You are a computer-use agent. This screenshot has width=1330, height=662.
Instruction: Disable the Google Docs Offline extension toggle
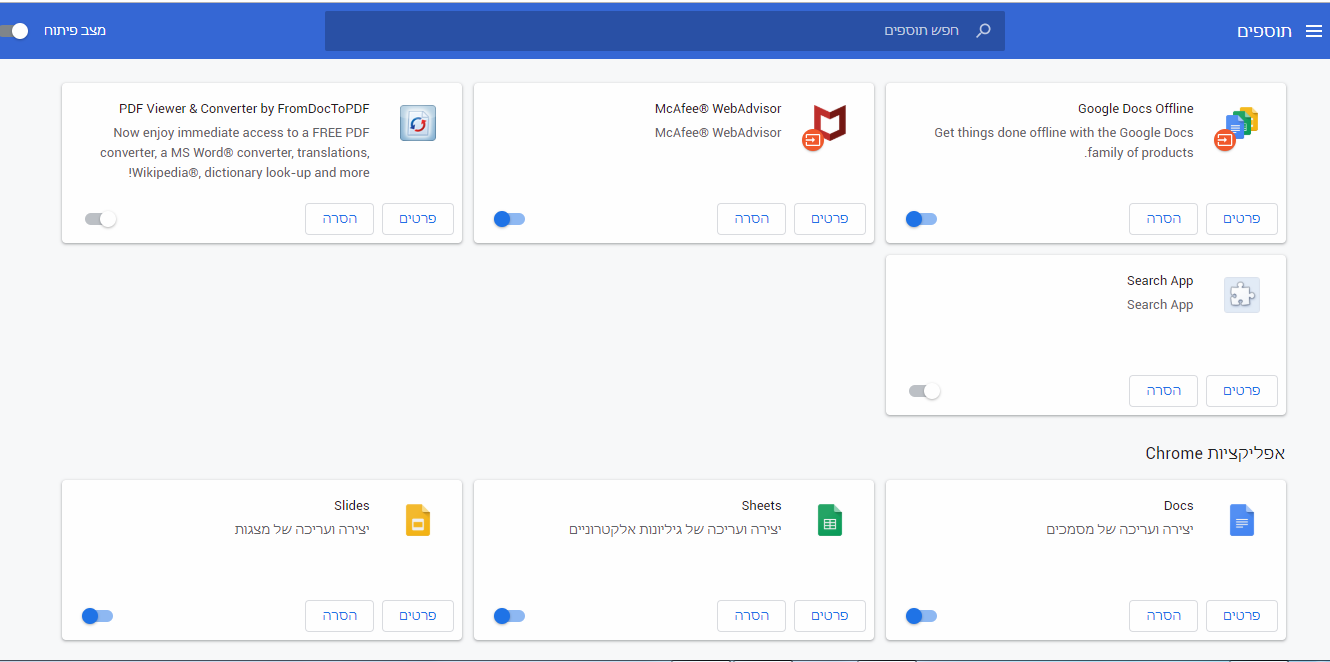[x=921, y=219]
